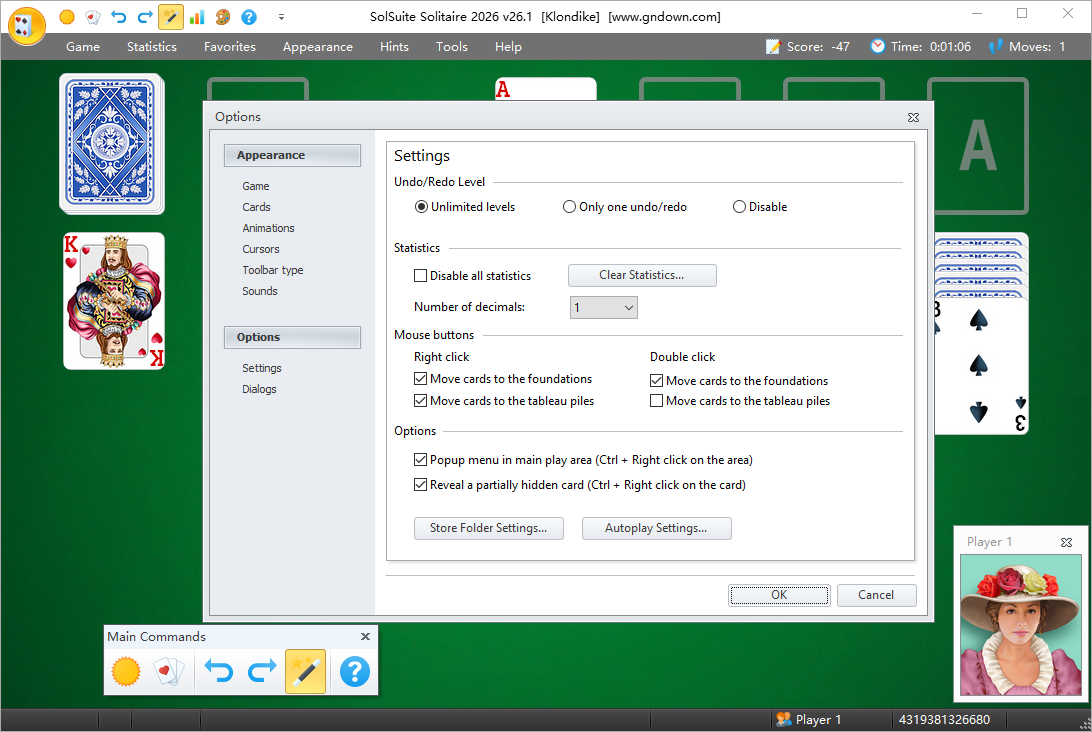
Task: Click the Player 1 avatar portrait
Action: (1018, 625)
